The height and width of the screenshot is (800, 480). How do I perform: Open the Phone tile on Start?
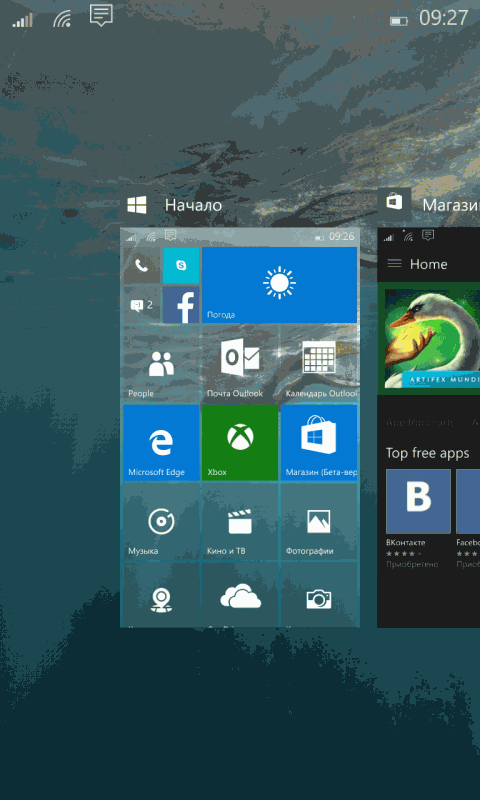[142, 265]
